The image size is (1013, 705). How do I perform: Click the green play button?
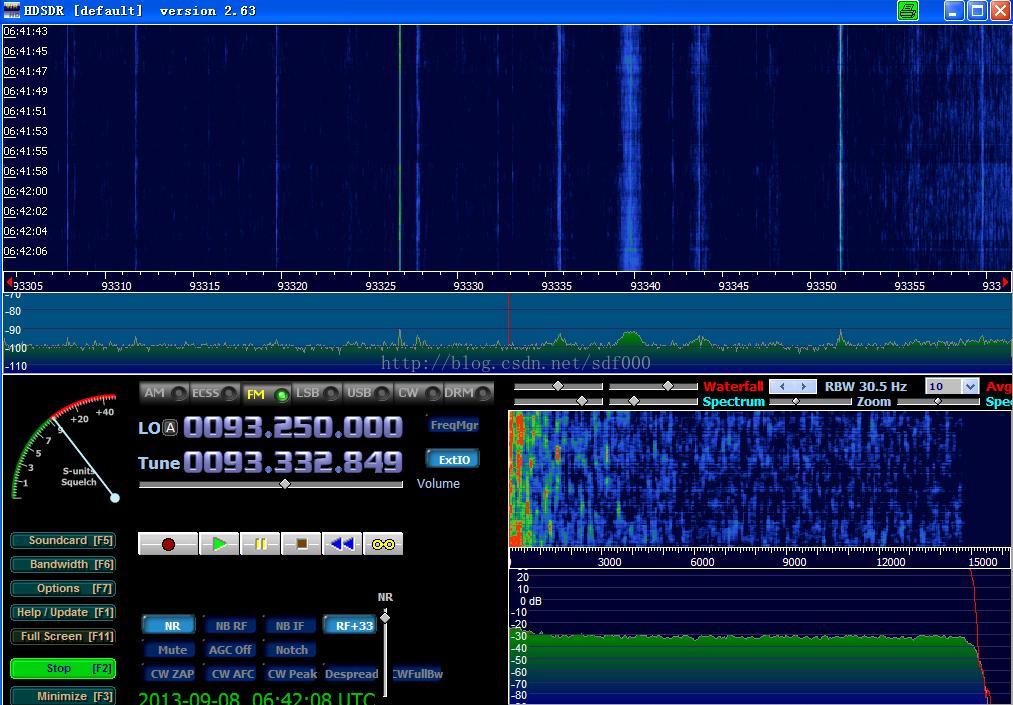point(219,544)
